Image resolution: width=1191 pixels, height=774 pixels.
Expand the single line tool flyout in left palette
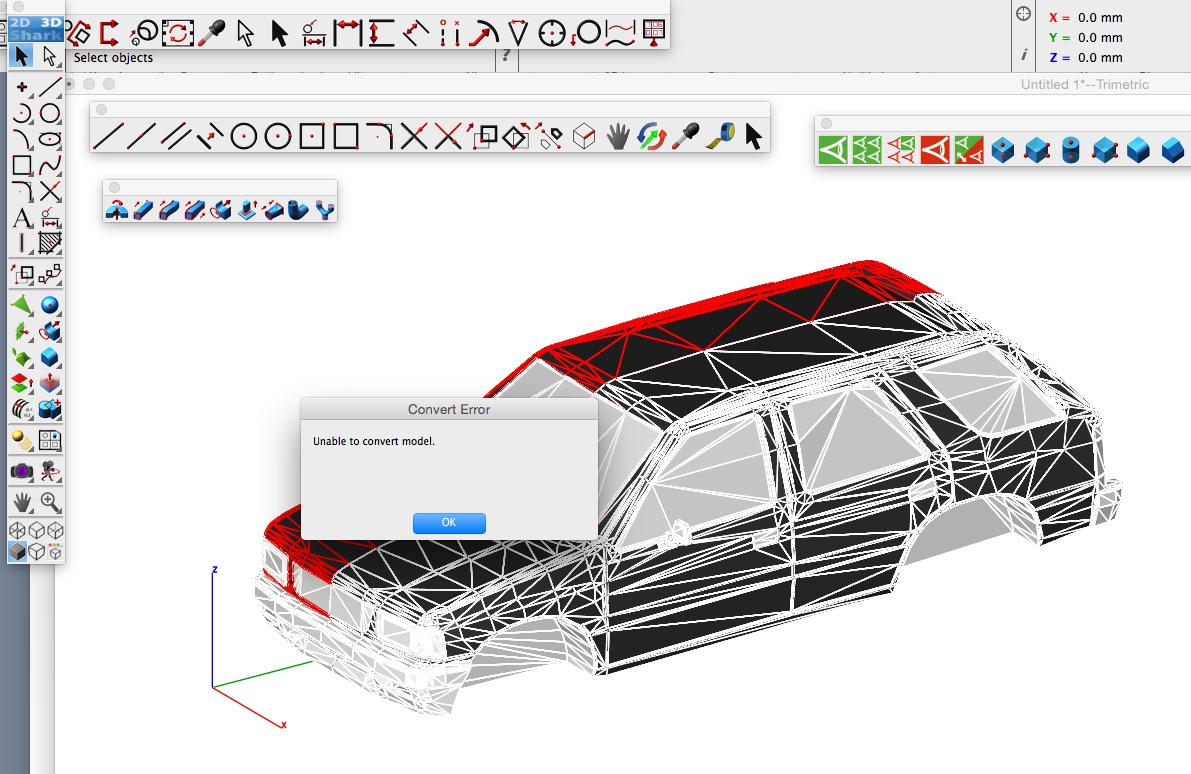[x=49, y=87]
